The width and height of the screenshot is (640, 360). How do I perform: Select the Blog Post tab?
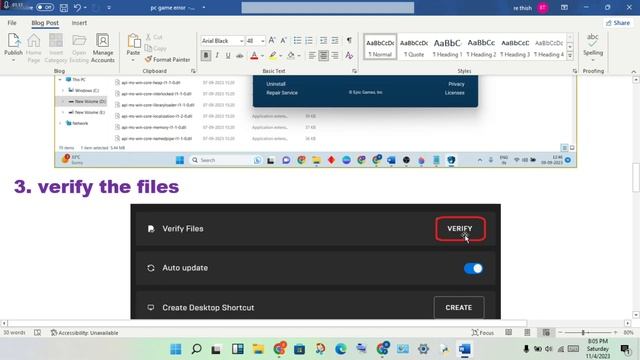coord(45,23)
